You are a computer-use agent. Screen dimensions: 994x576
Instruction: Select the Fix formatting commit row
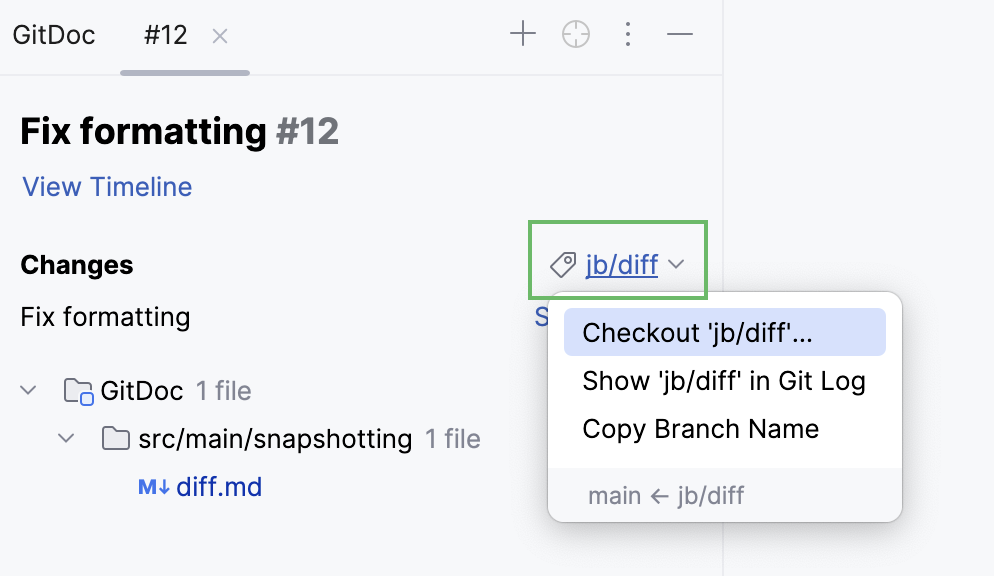pos(105,317)
